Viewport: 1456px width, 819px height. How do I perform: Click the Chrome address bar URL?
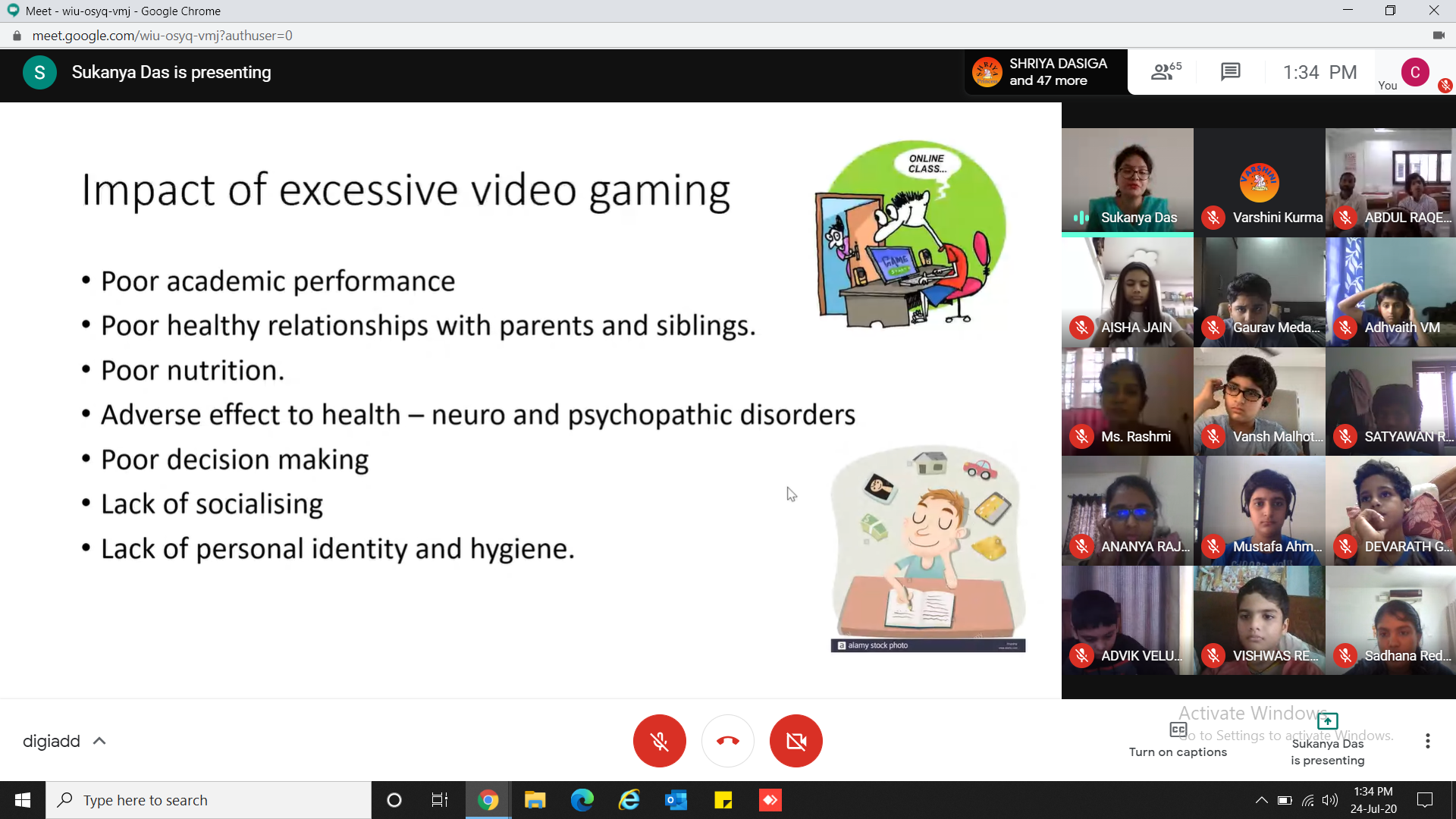coord(162,36)
